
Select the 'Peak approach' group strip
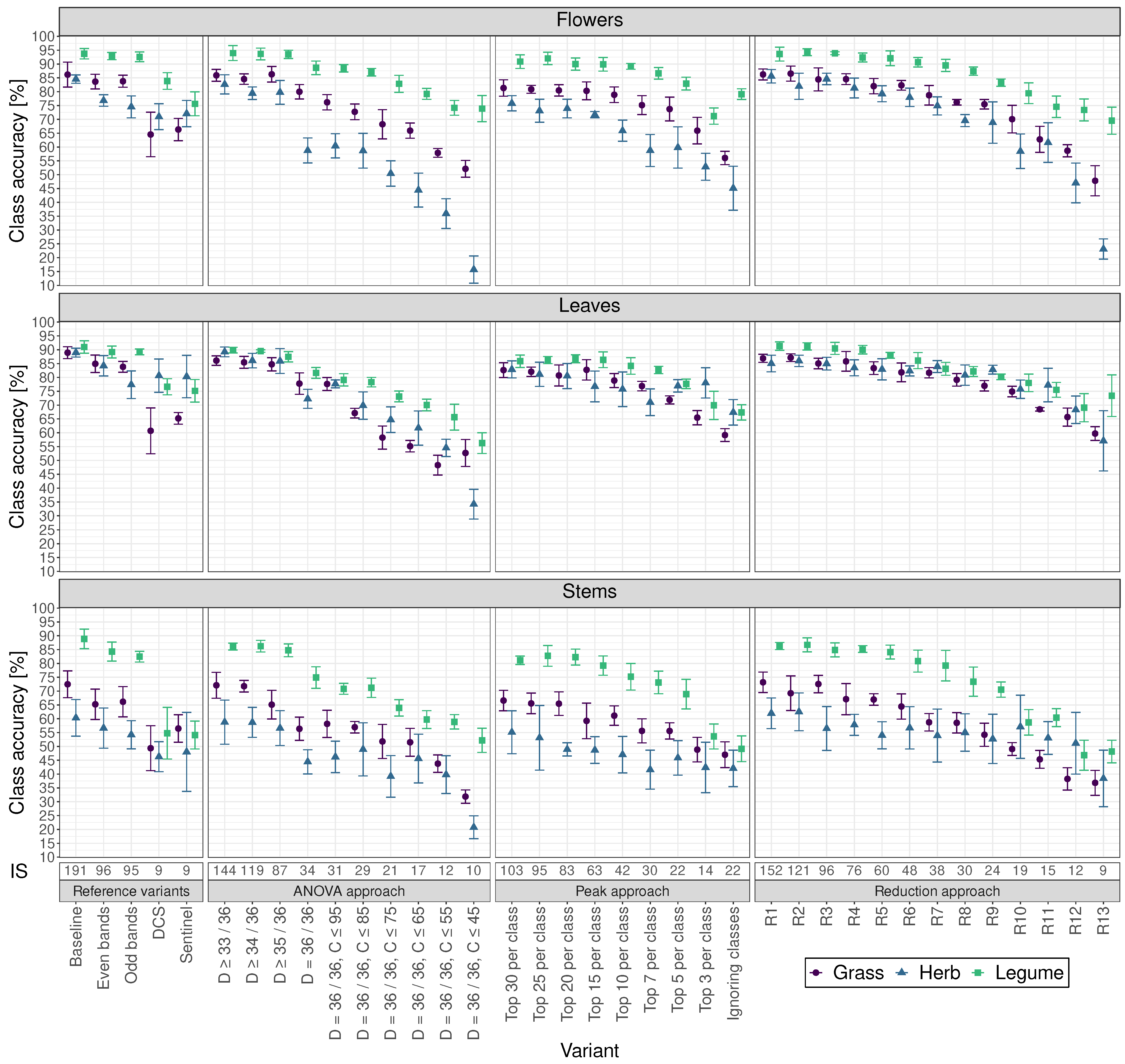(622, 891)
